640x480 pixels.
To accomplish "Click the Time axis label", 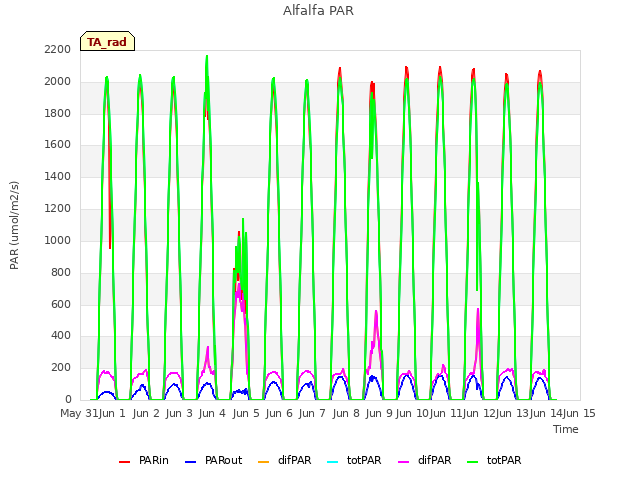I will (x=566, y=429).
